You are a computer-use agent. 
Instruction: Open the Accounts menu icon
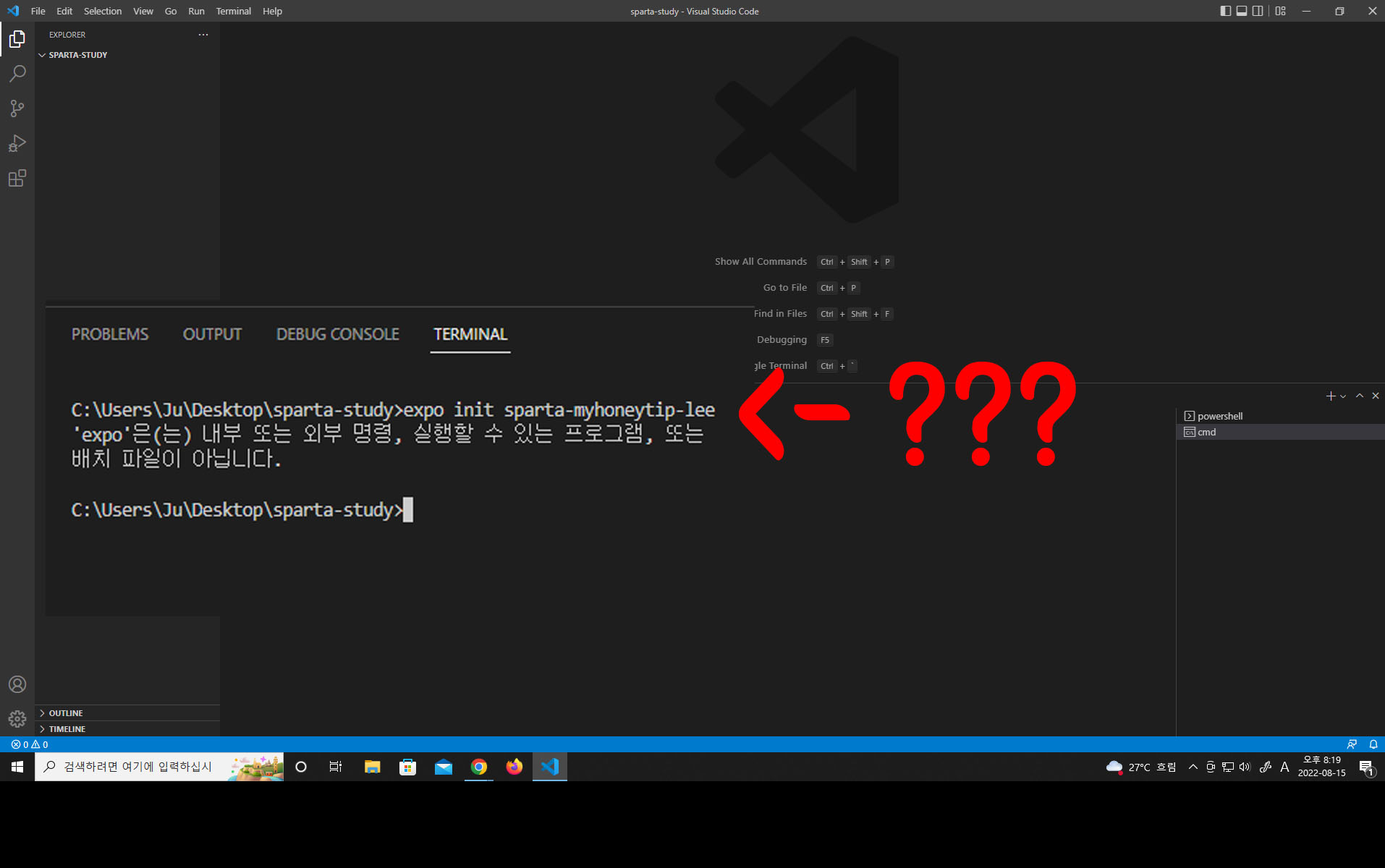pyautogui.click(x=17, y=684)
